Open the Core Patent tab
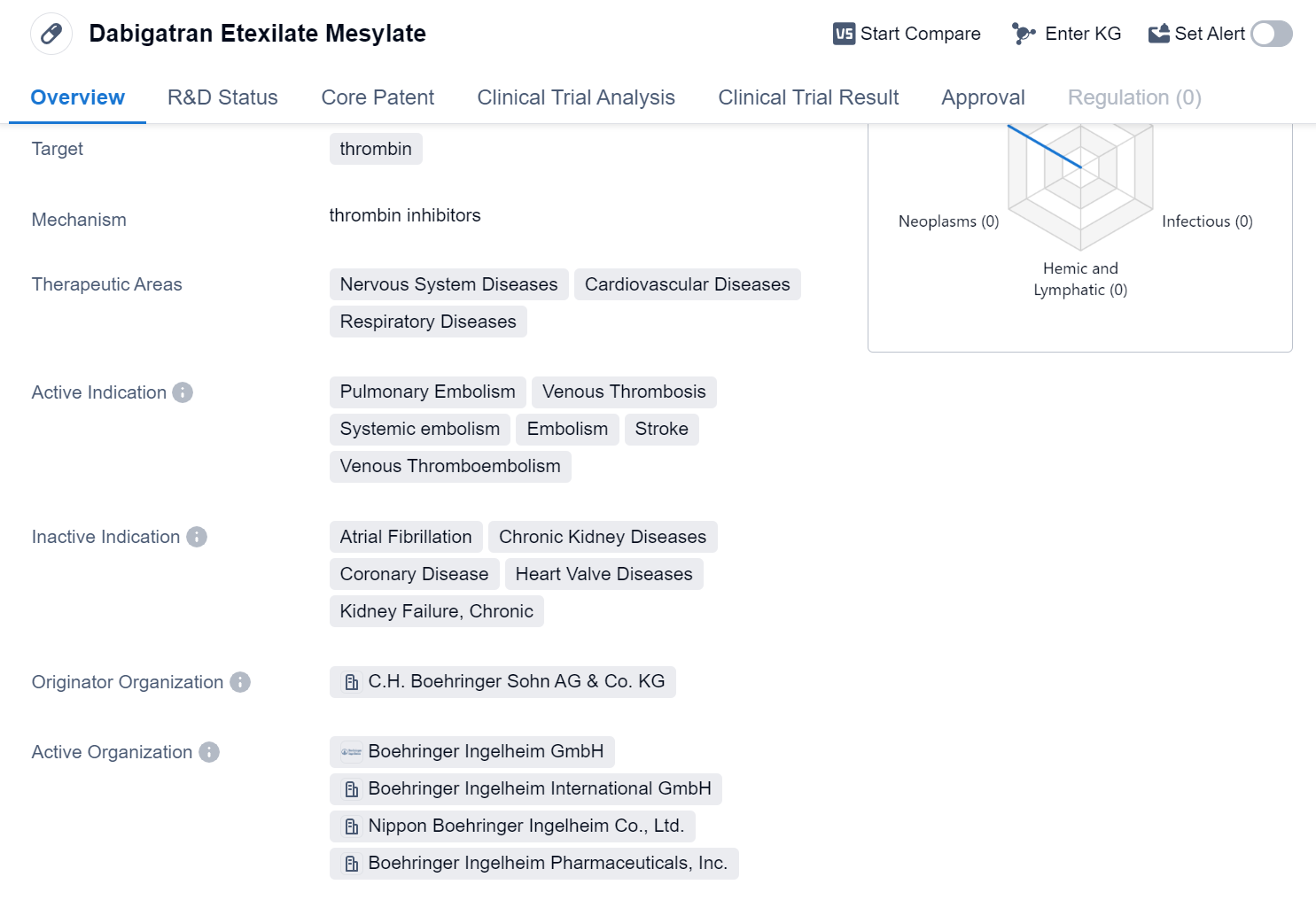 [x=378, y=97]
